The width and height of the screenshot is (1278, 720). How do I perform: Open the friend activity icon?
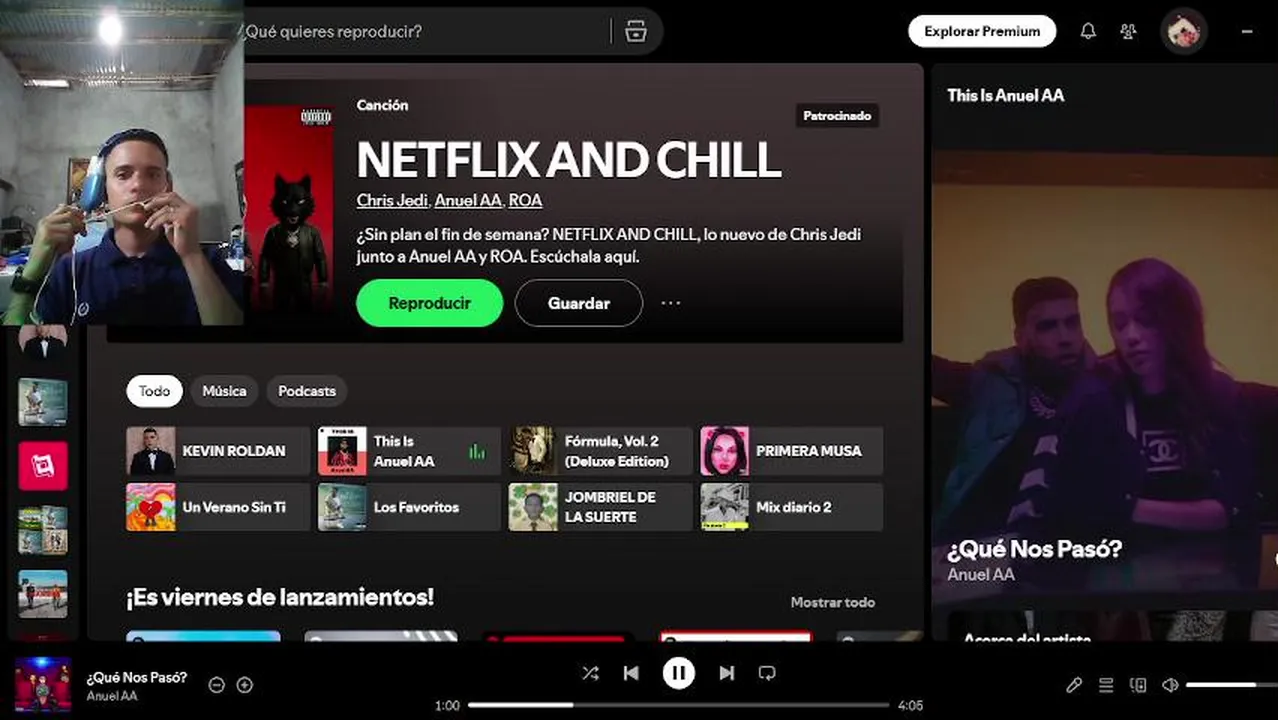(1128, 31)
